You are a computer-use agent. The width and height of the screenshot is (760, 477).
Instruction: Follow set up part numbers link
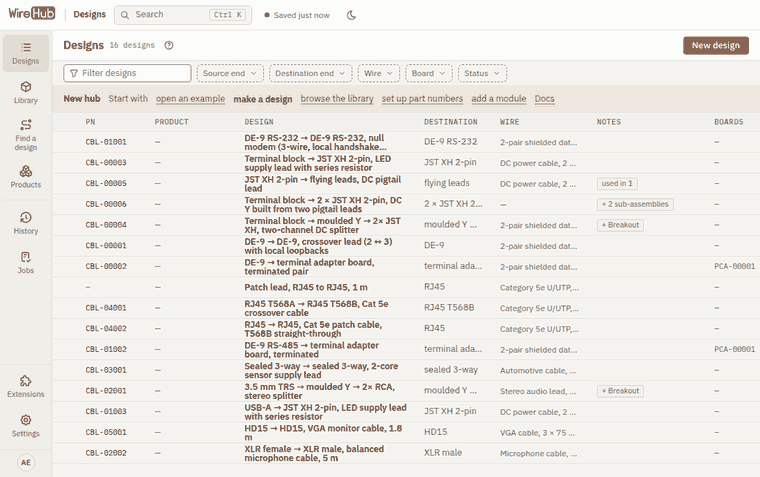click(x=422, y=98)
